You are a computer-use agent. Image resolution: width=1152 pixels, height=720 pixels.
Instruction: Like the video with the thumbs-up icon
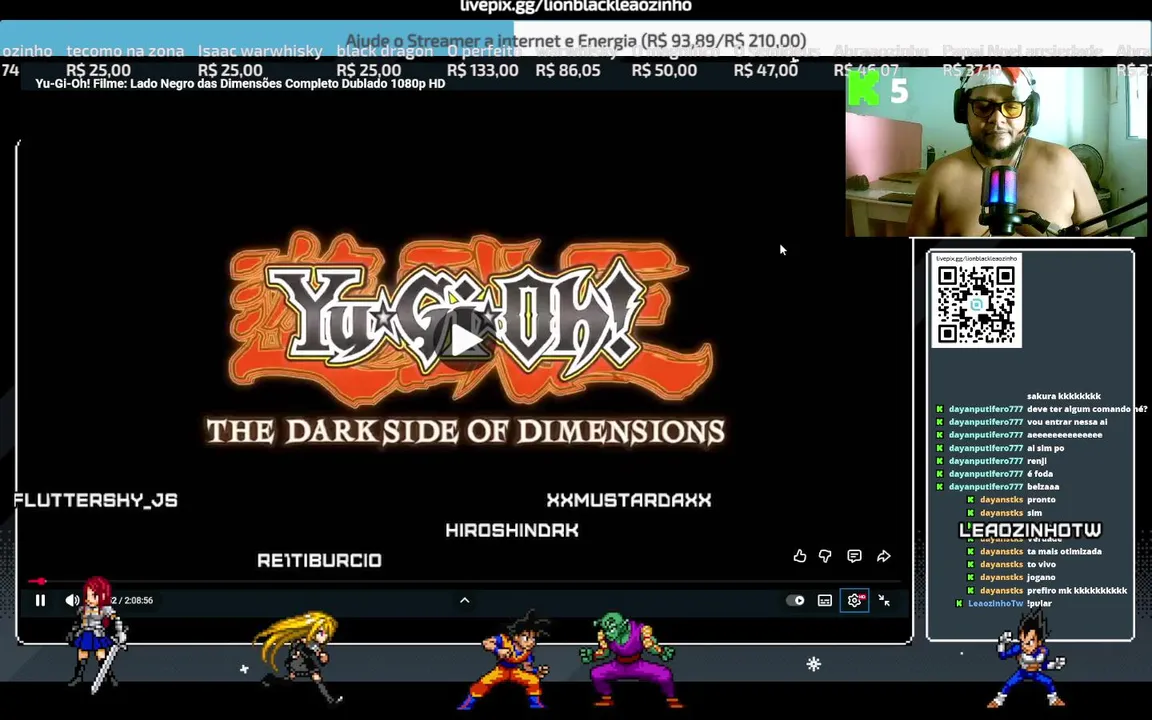click(800, 556)
